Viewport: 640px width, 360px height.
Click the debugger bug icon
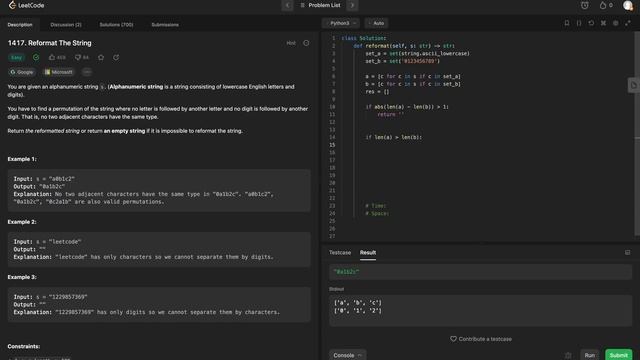(x=568, y=356)
